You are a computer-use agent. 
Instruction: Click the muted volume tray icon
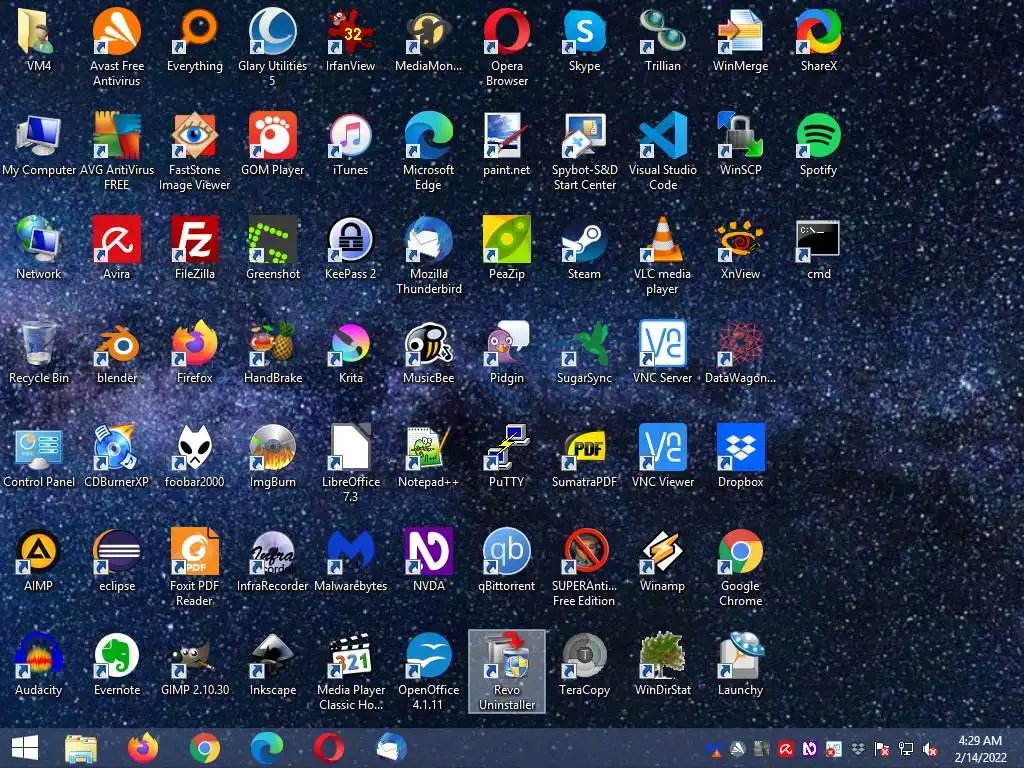click(x=930, y=750)
